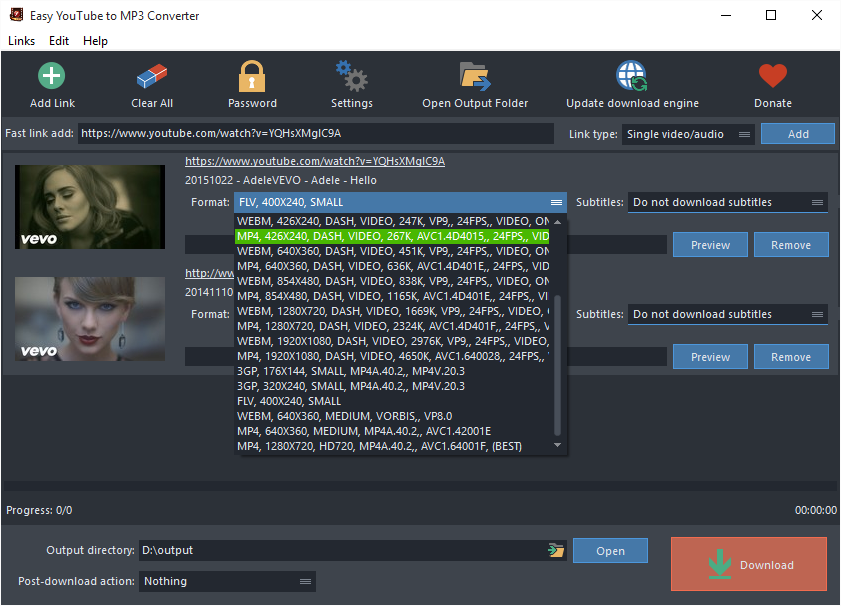Open the Links menu
This screenshot has width=841, height=606.
click(x=21, y=41)
